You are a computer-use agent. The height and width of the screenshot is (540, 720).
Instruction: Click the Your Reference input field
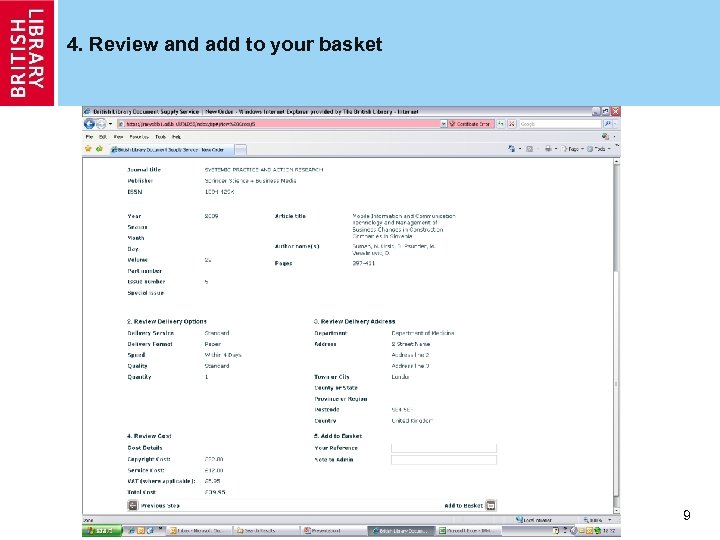[444, 448]
